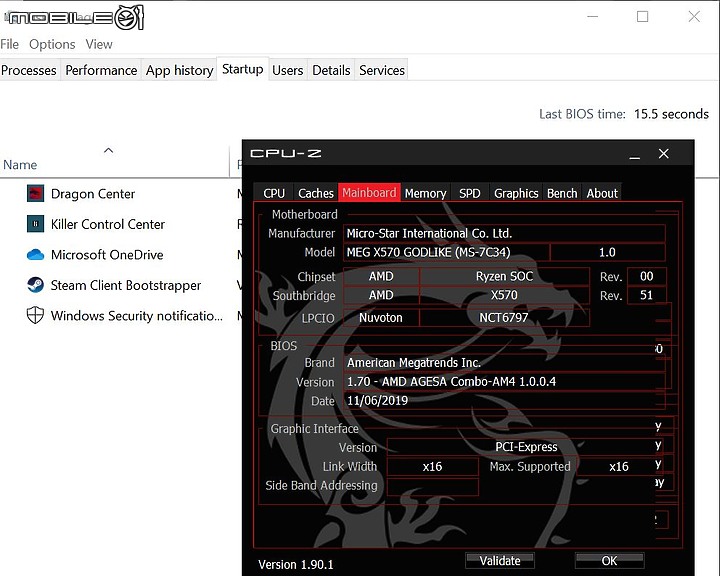720x576 pixels.
Task: Open CPU-Z Caches tab
Action: (x=316, y=193)
